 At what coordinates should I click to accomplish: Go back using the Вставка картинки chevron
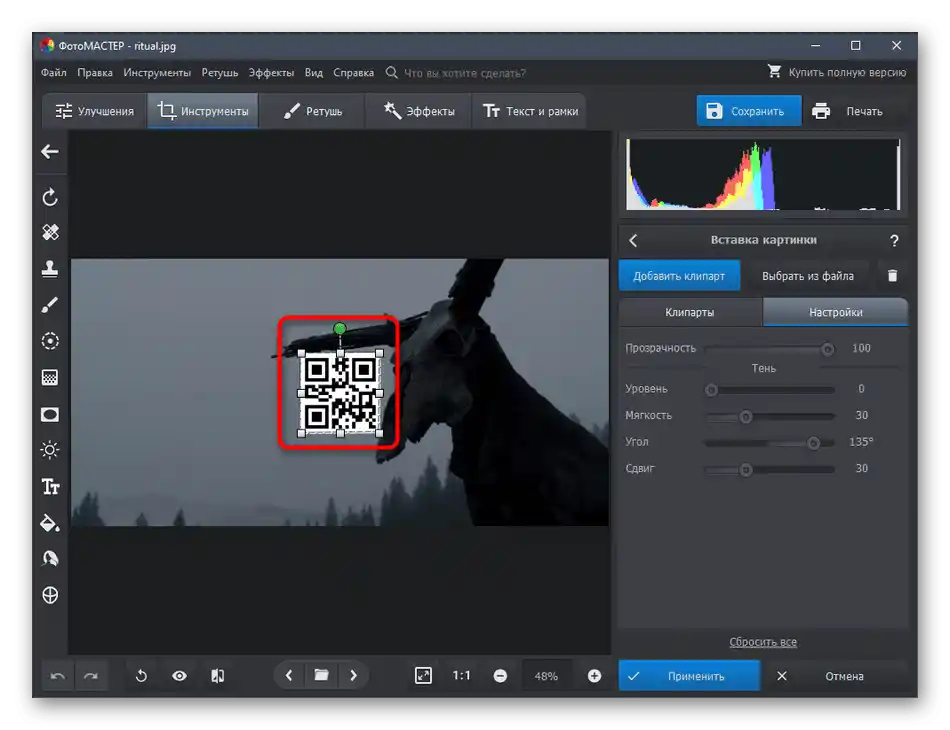coord(633,240)
